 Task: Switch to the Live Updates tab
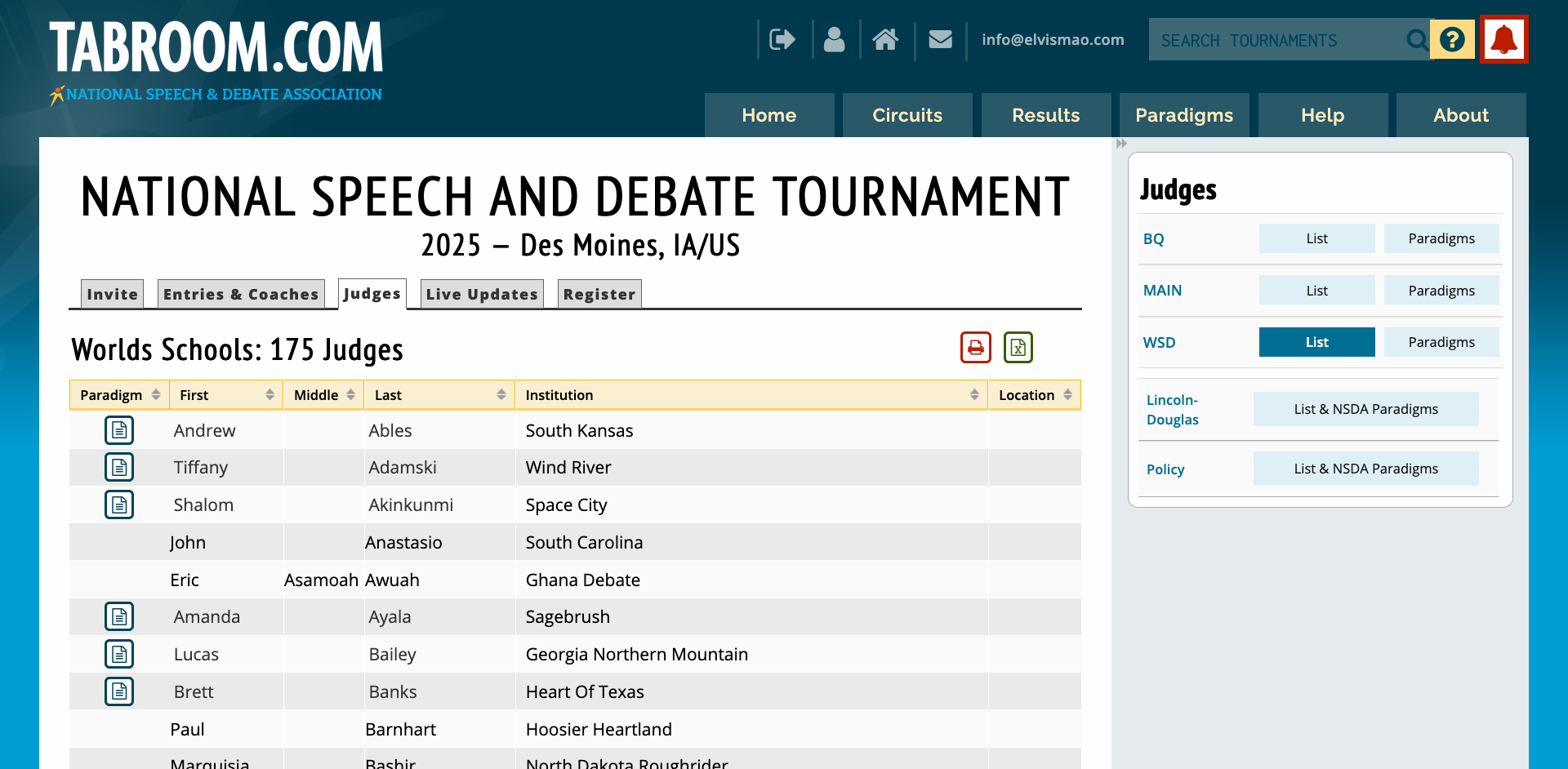pos(482,294)
